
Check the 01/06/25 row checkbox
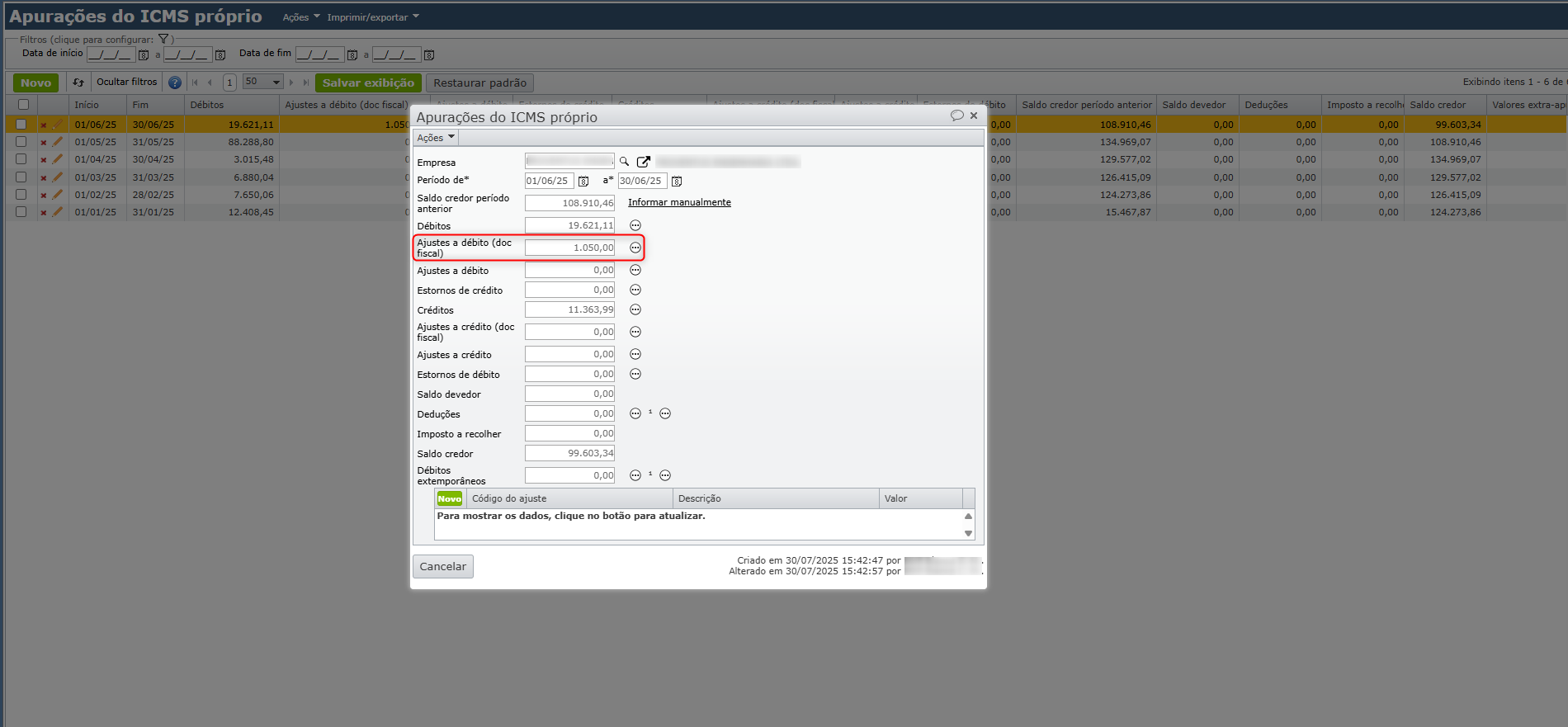[21, 124]
